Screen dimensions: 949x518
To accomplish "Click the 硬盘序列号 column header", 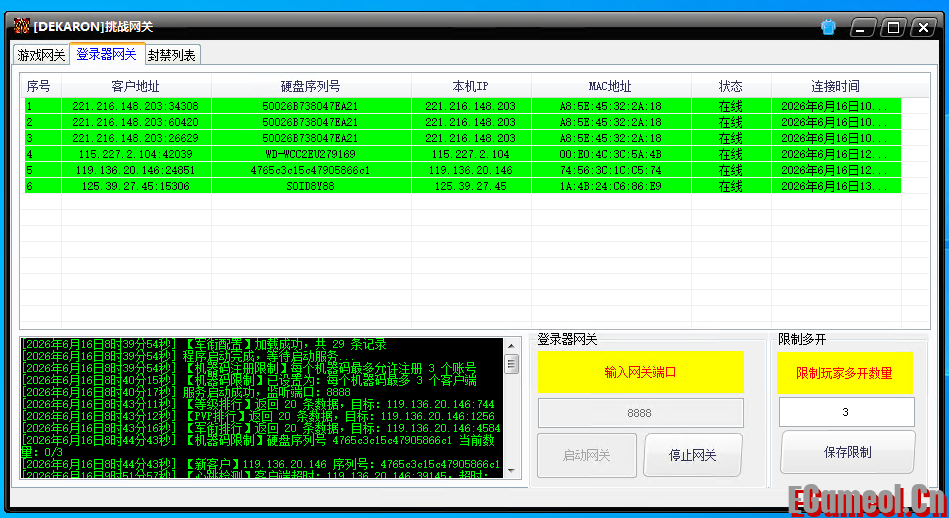I will 310,86.
